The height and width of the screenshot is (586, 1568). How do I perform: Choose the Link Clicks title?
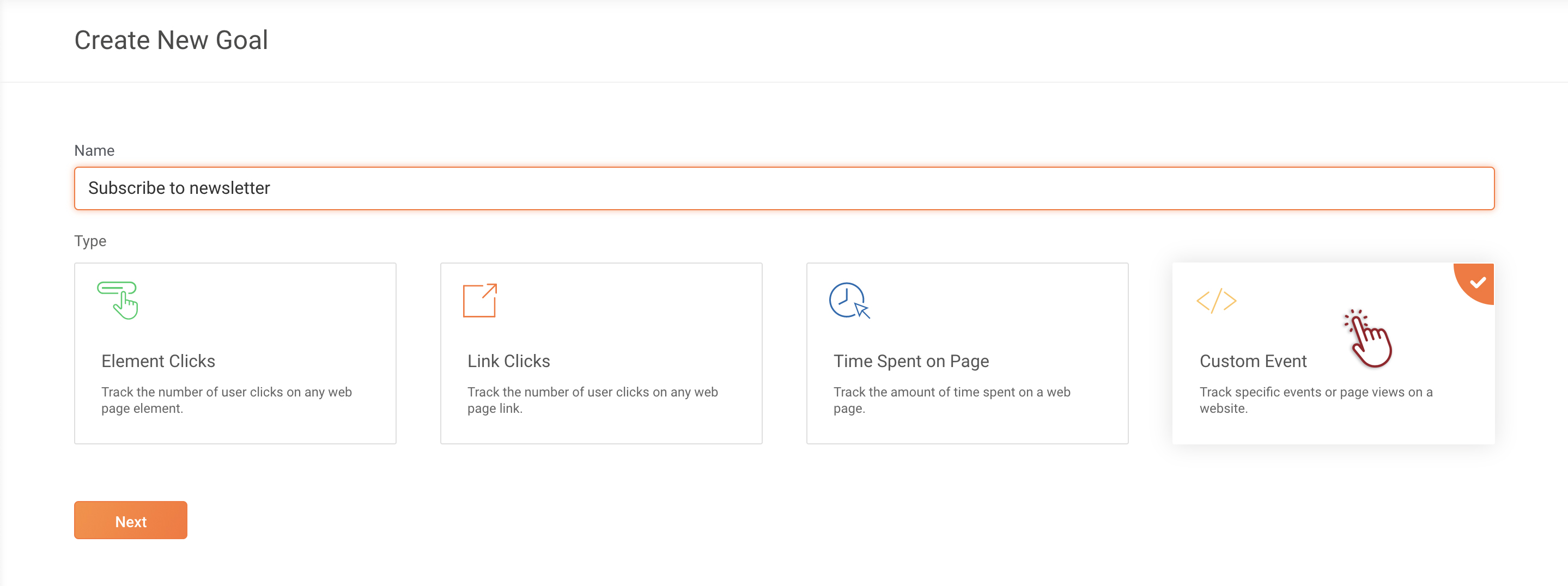tap(508, 361)
